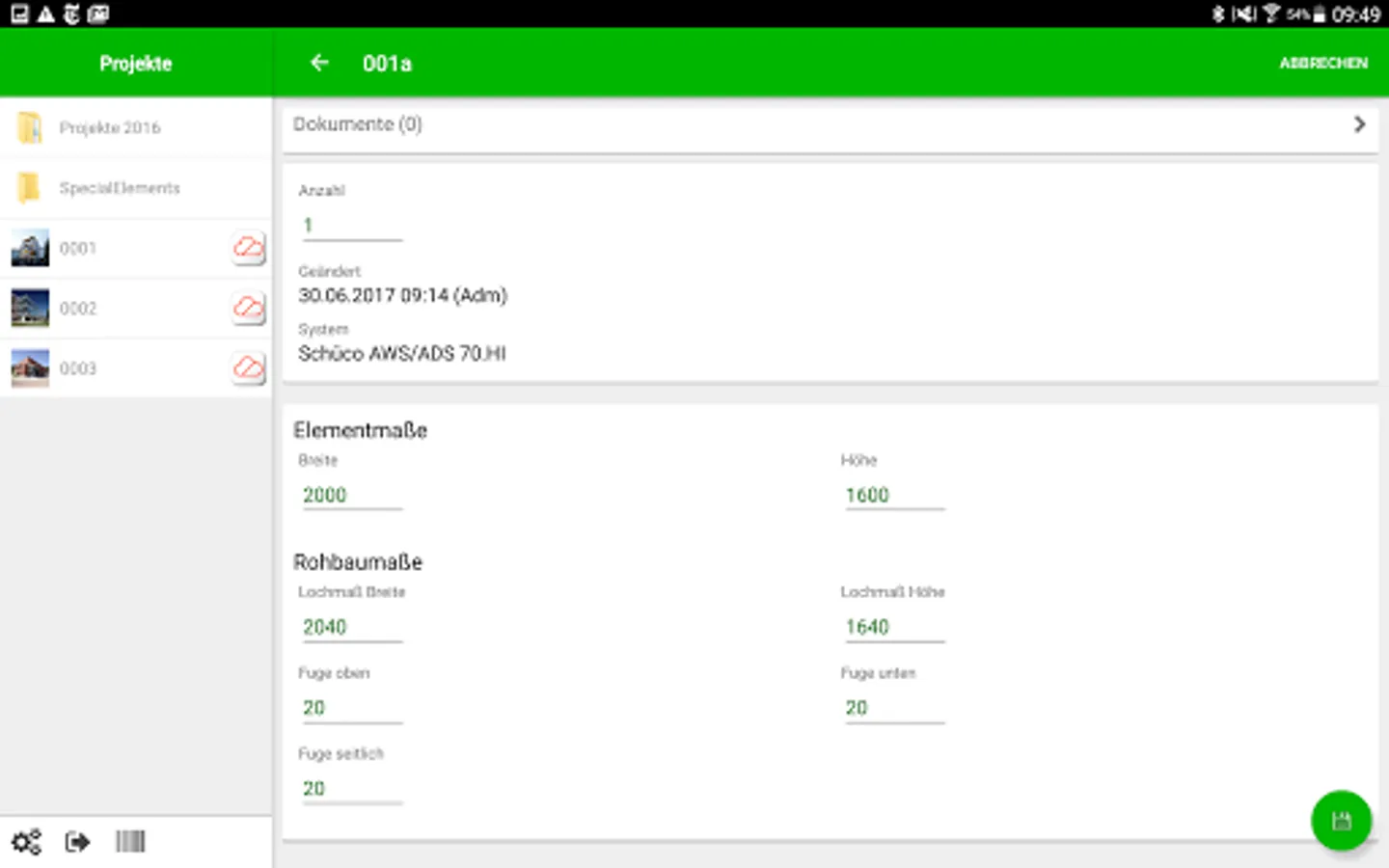Viewport: 1389px width, 868px height.
Task: Click the Schüco AWS/ADS 70.HI system text
Action: click(402, 354)
